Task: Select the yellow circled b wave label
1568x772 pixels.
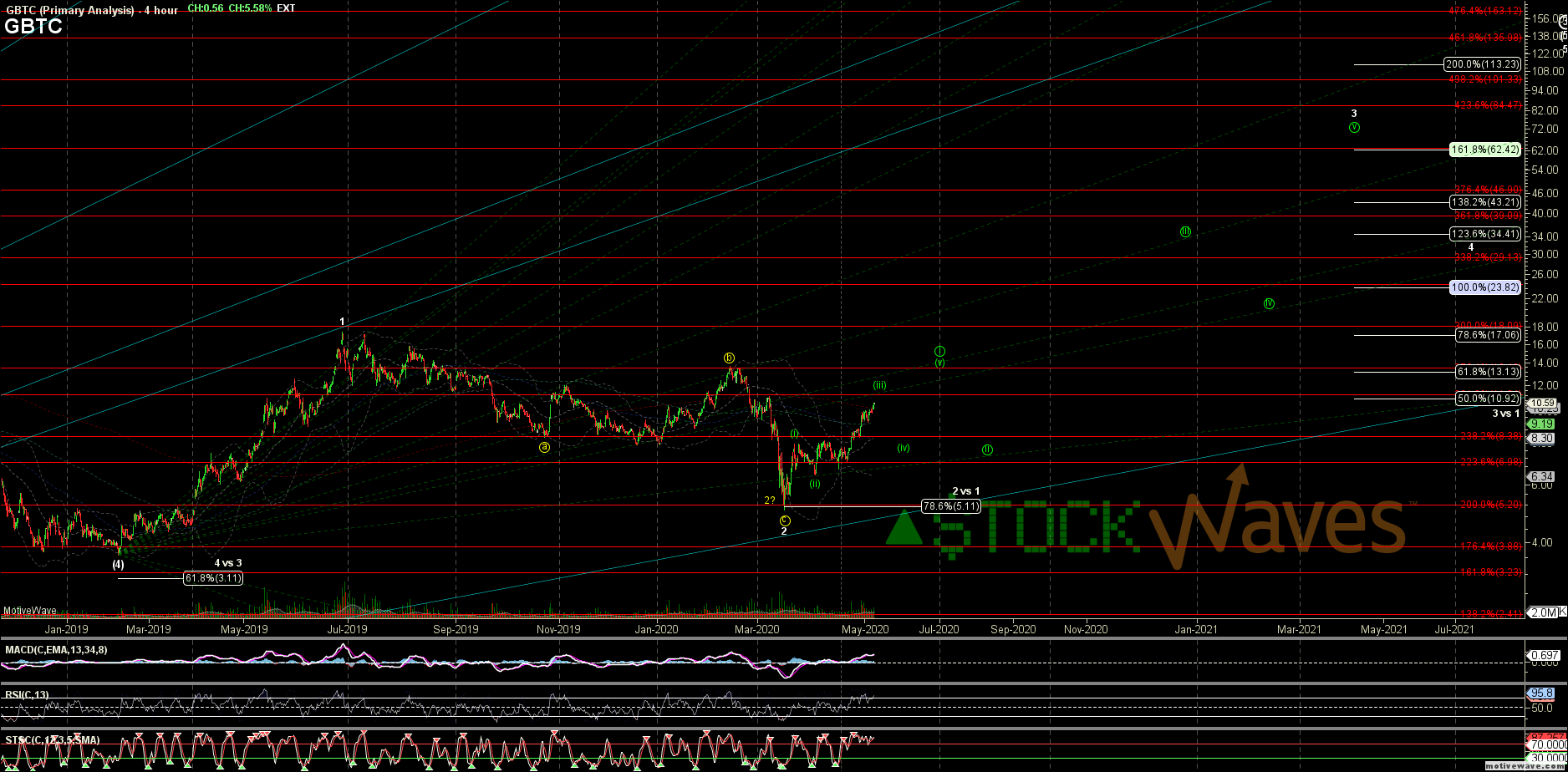Action: [729, 358]
